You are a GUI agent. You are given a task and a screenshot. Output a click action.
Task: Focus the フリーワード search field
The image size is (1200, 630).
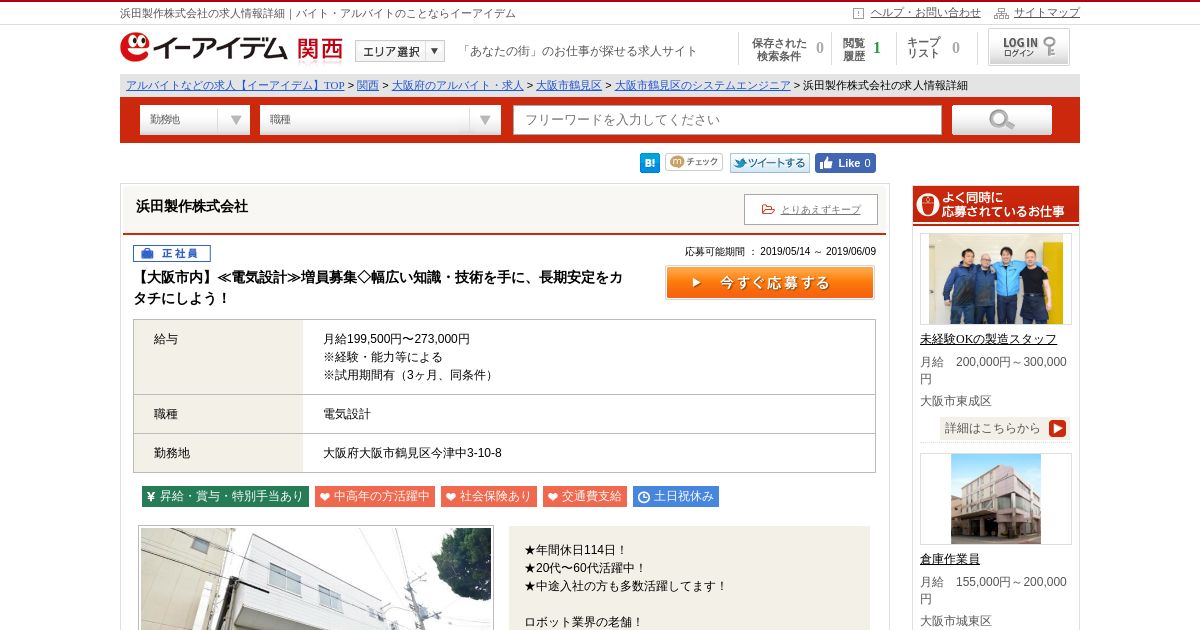tap(727, 120)
